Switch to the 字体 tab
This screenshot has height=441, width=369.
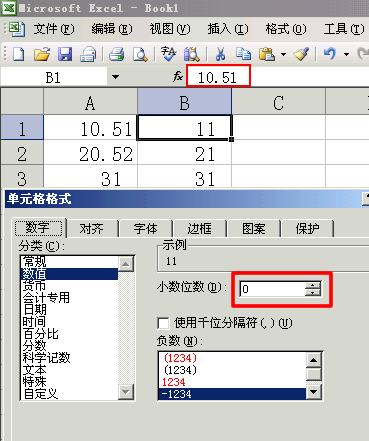[x=145, y=229]
